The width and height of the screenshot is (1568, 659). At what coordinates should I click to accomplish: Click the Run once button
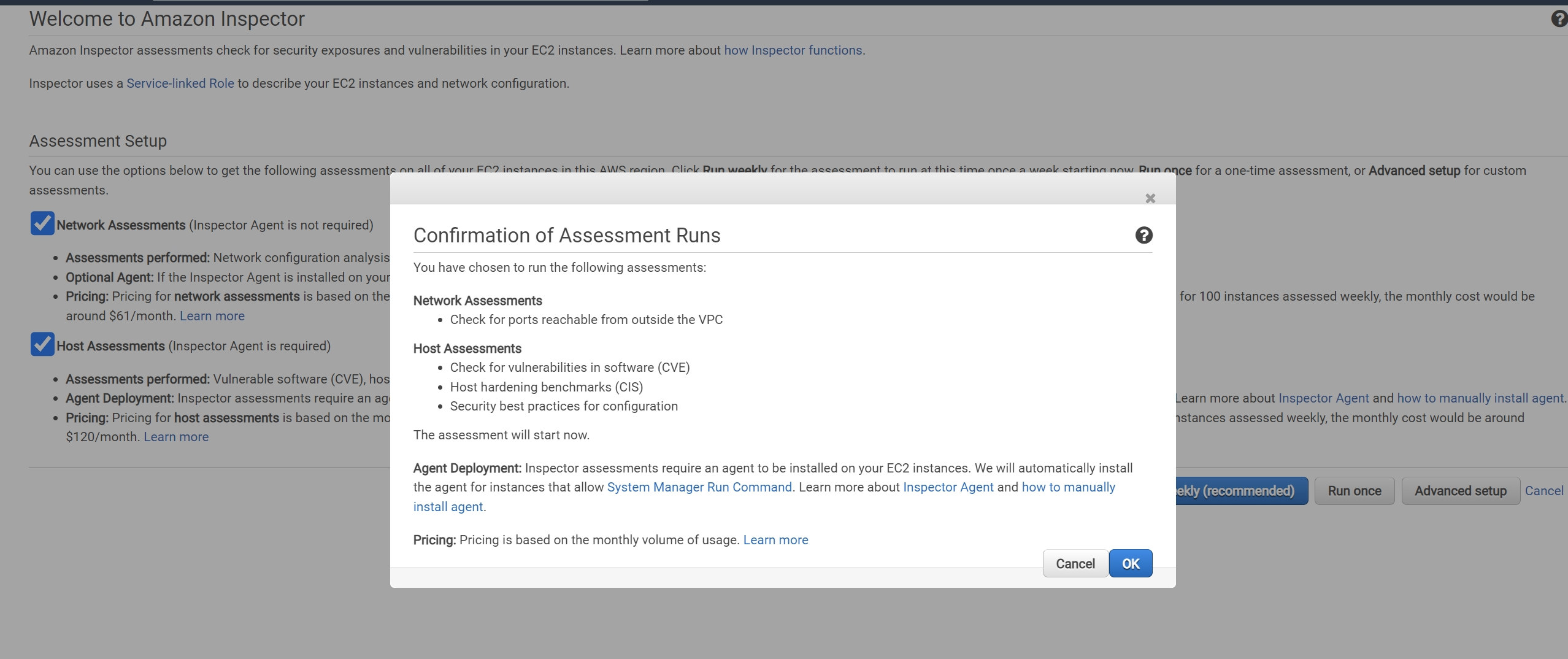click(1355, 491)
